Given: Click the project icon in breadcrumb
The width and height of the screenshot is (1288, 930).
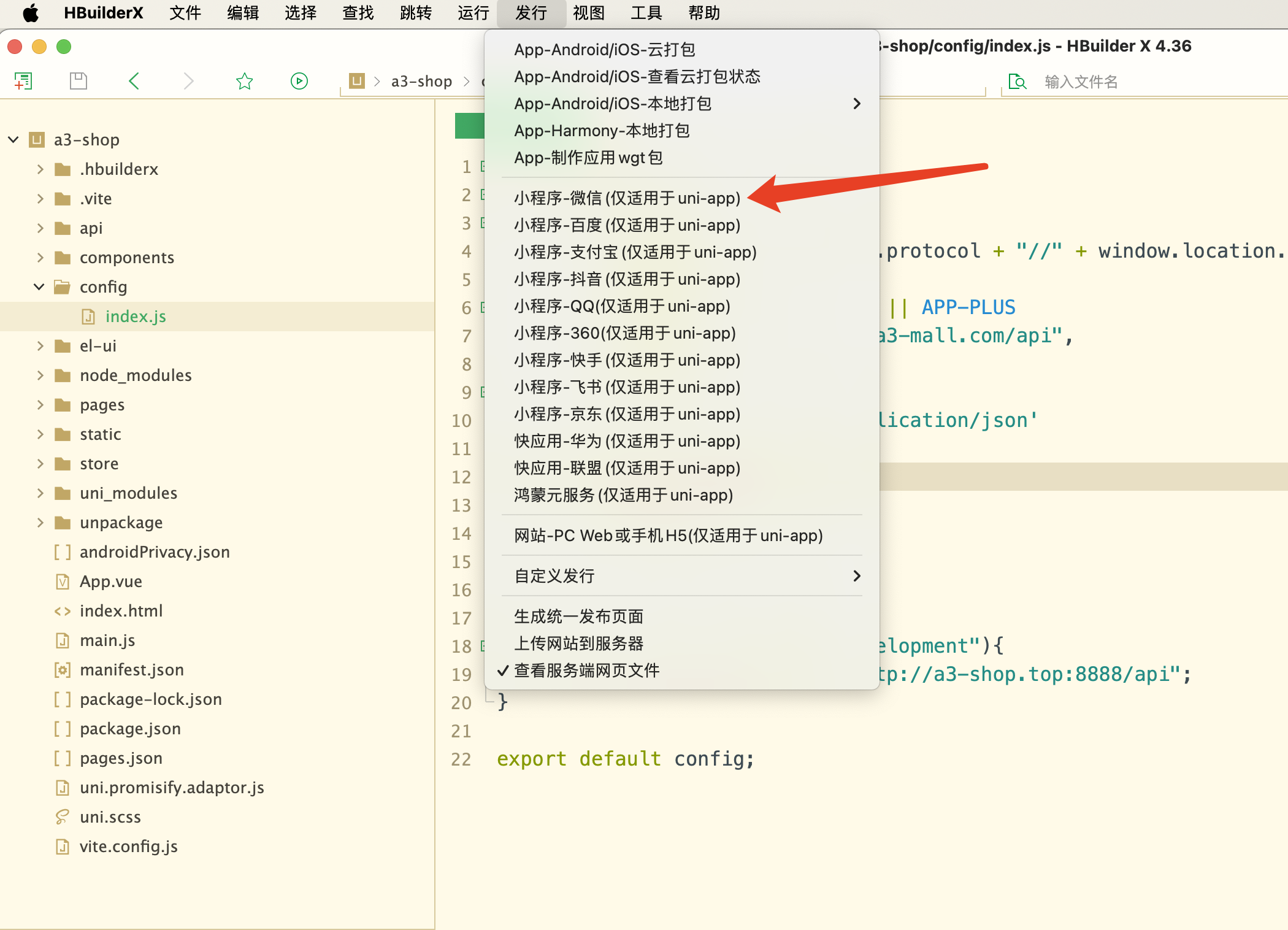Looking at the screenshot, I should (x=357, y=81).
